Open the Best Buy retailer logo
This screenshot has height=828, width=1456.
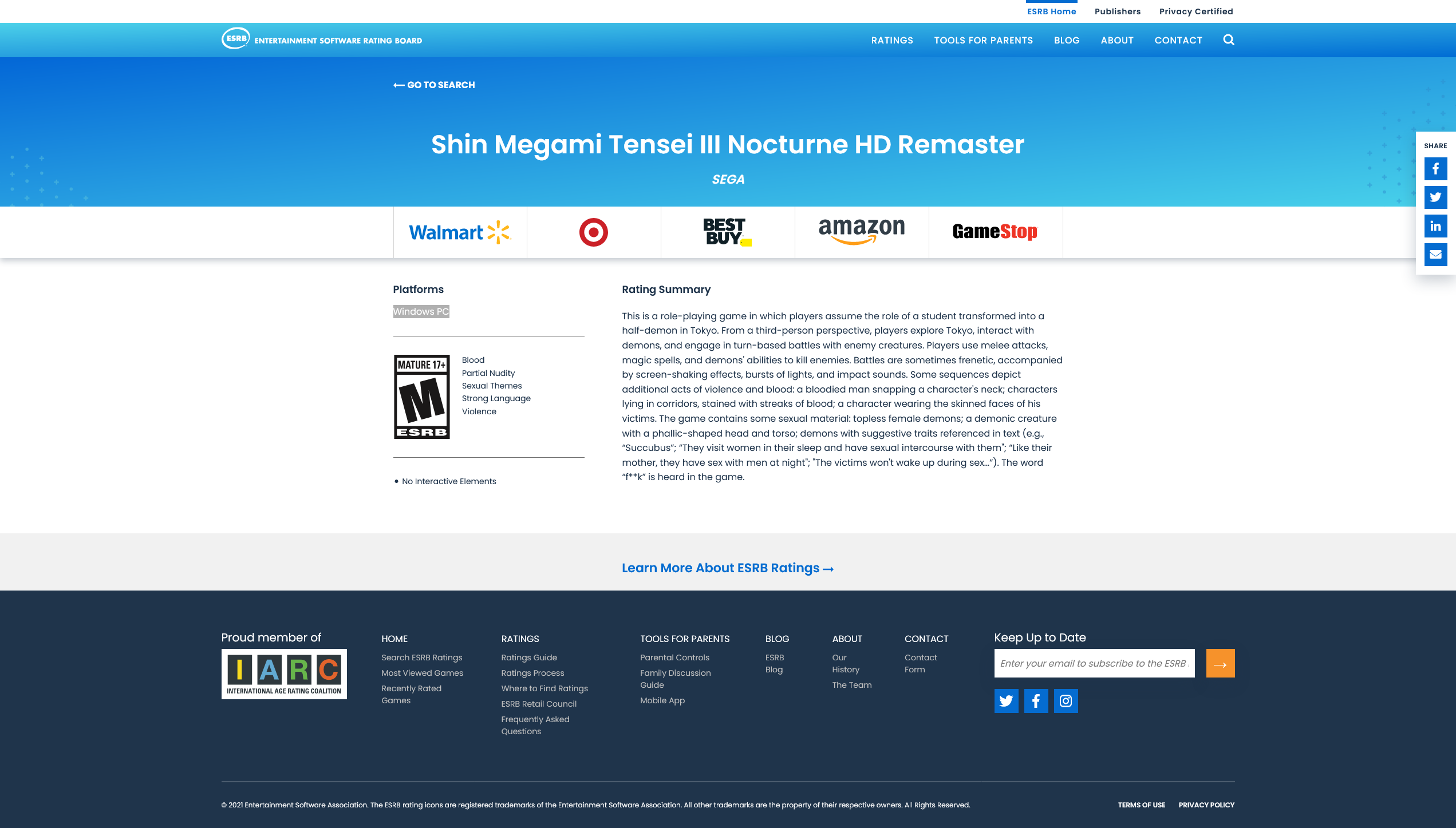728,232
